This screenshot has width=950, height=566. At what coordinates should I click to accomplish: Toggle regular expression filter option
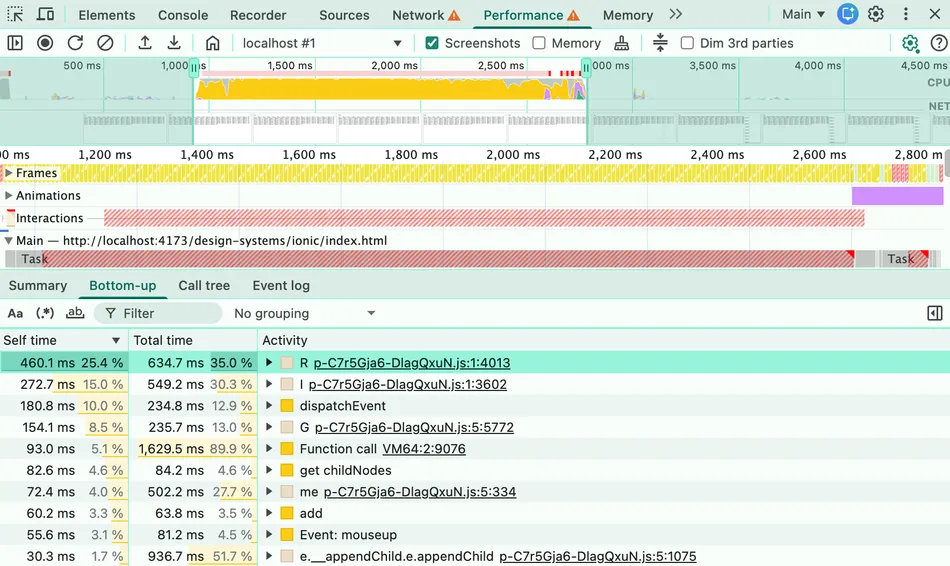pyautogui.click(x=45, y=313)
